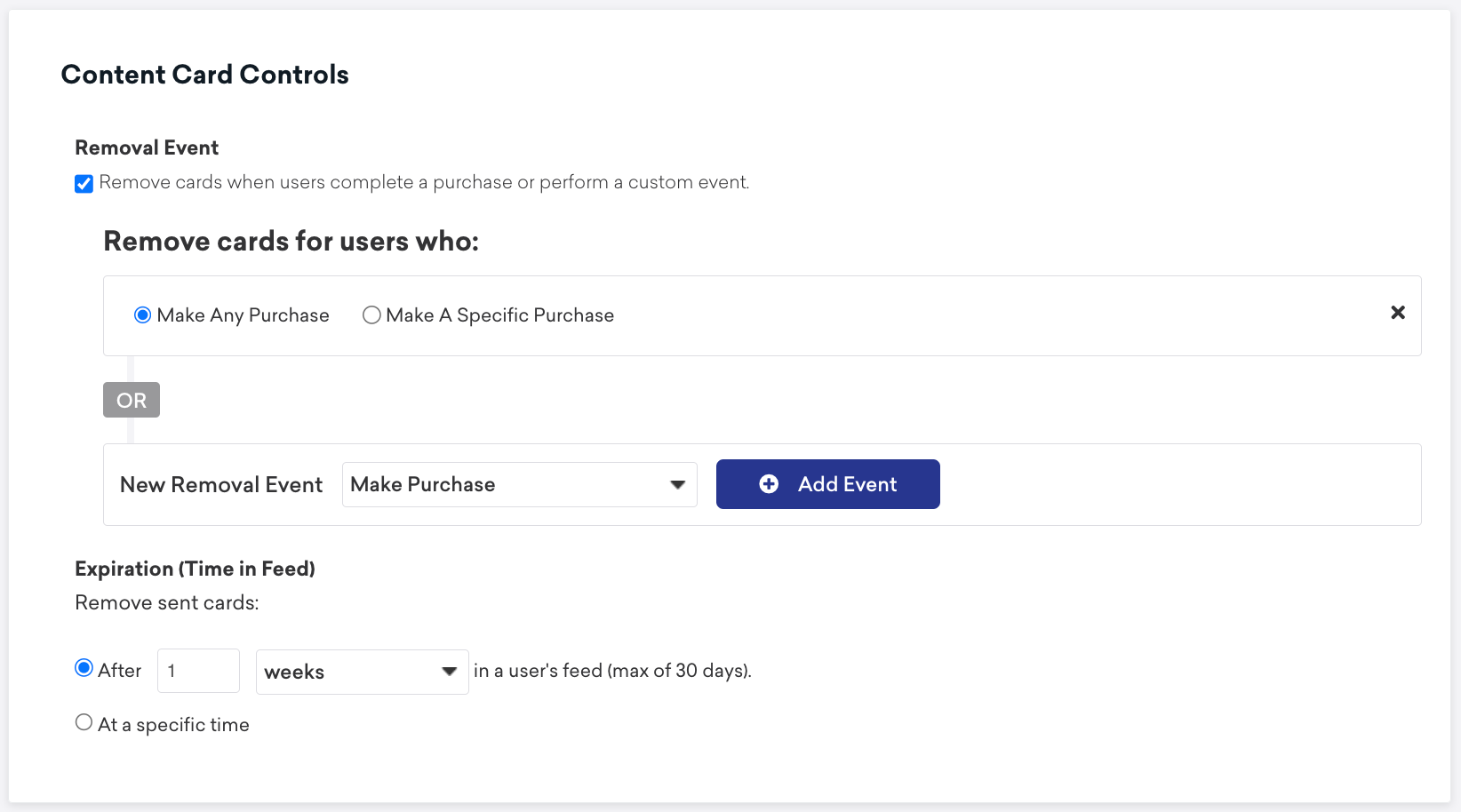Click the Make Purchase dropdown arrow
Image resolution: width=1461 pixels, height=812 pixels.
coord(677,485)
